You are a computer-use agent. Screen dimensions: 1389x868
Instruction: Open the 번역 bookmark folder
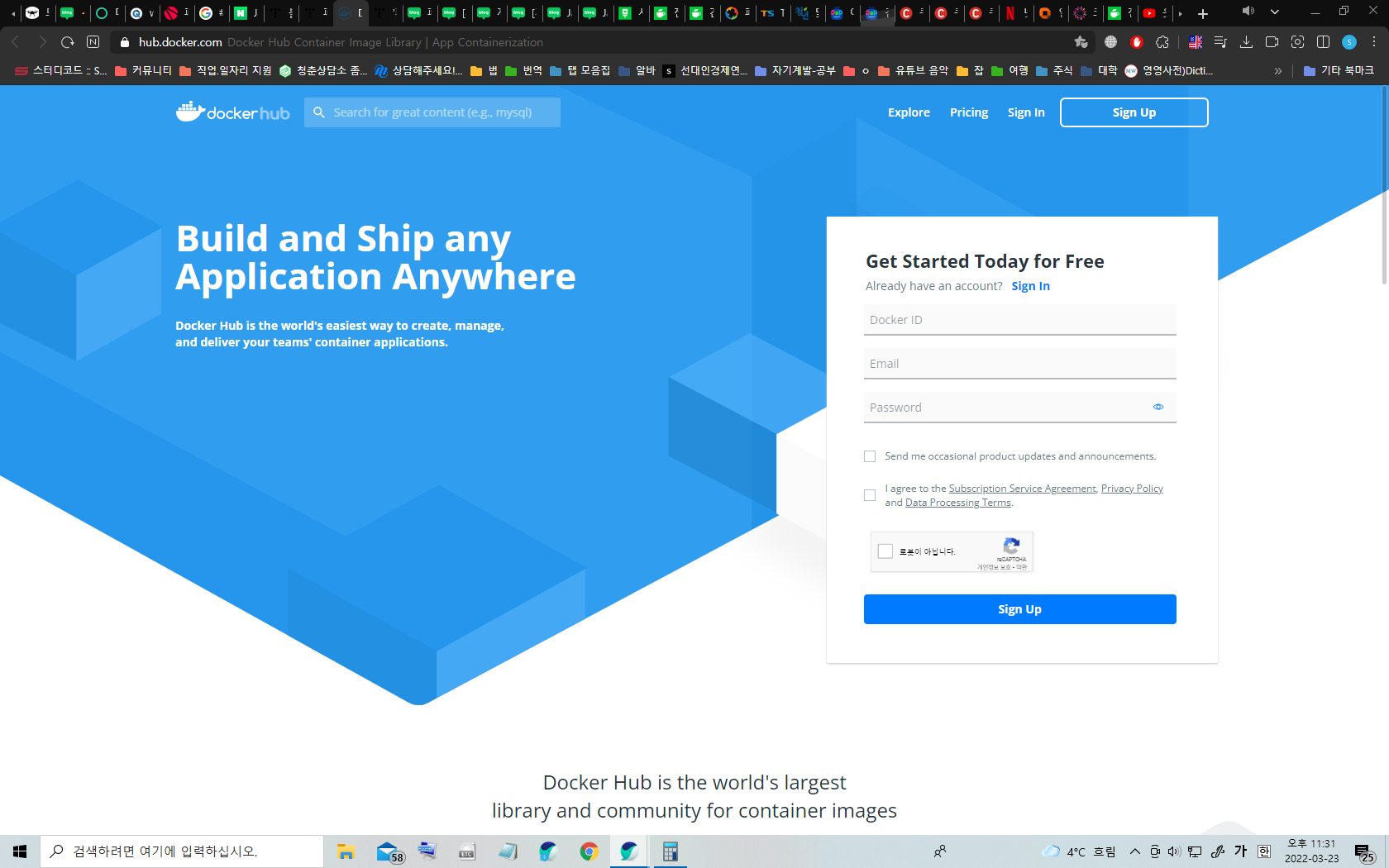click(x=523, y=71)
